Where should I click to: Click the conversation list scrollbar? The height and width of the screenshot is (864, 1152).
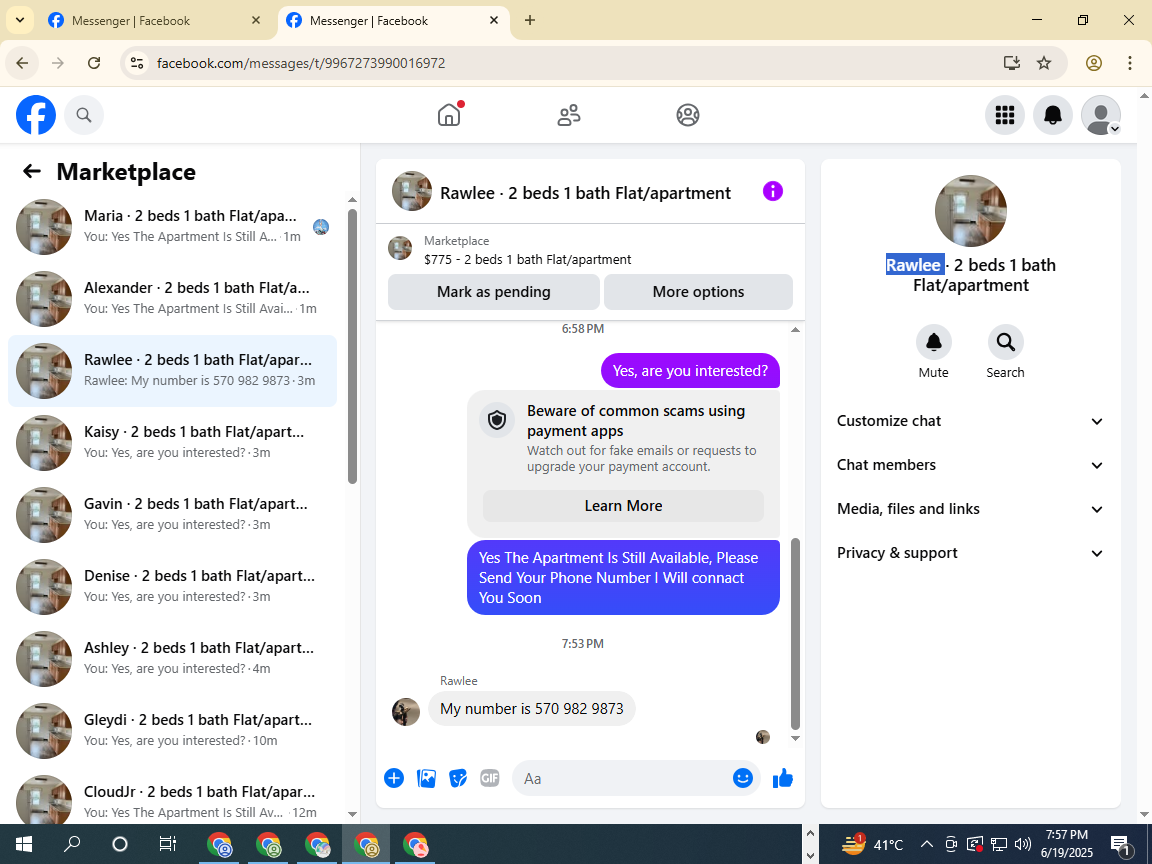[x=353, y=347]
